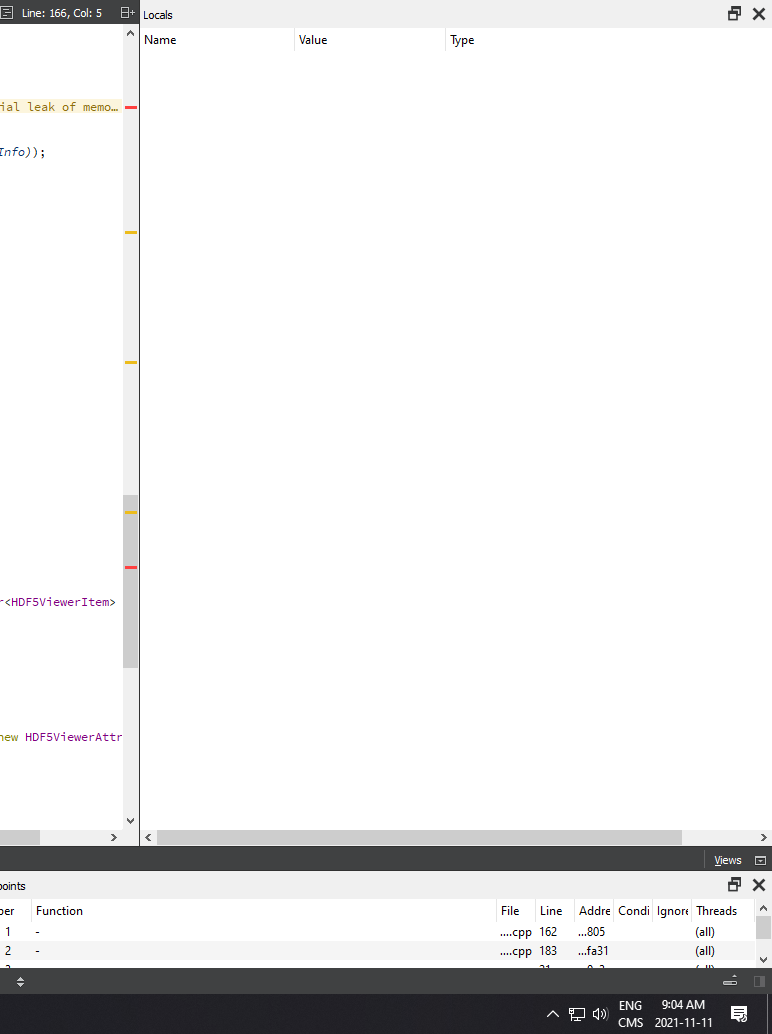This screenshot has width=772, height=1034.
Task: Click address ...fa31 in breakpoint 2 row
Action: 593,951
